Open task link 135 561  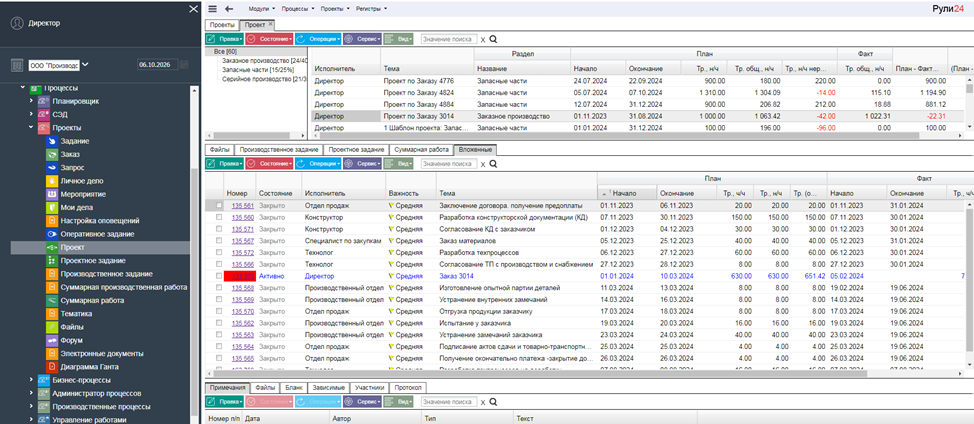[242, 205]
